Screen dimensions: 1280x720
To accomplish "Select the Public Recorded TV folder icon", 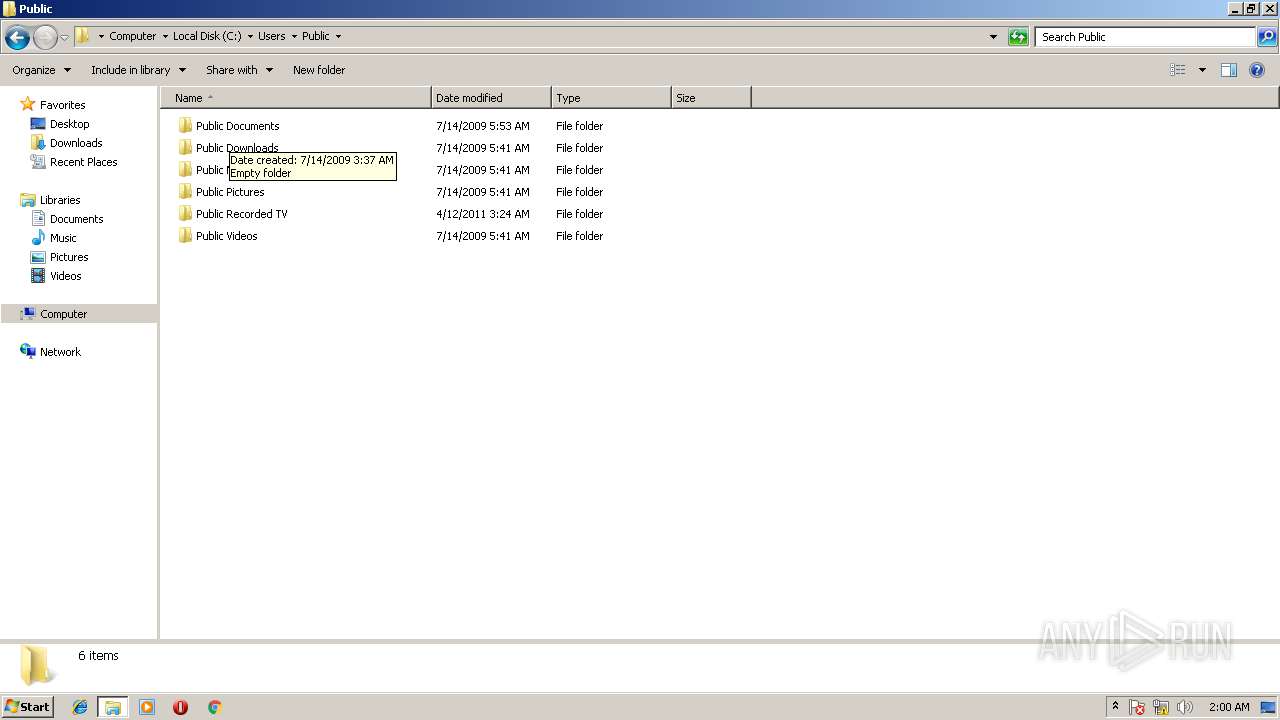I will pyautogui.click(x=185, y=214).
